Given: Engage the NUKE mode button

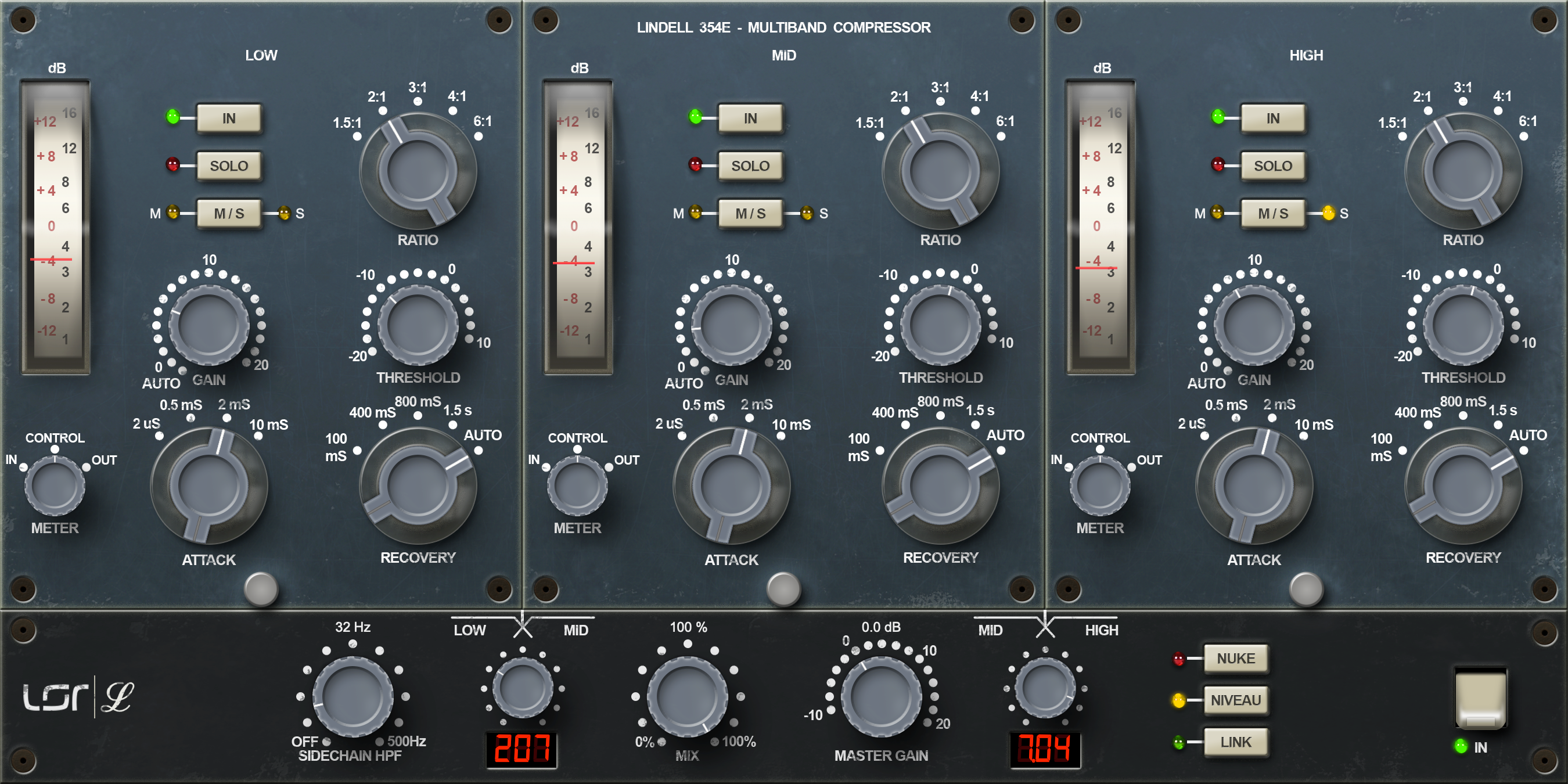Looking at the screenshot, I should pos(1236,658).
